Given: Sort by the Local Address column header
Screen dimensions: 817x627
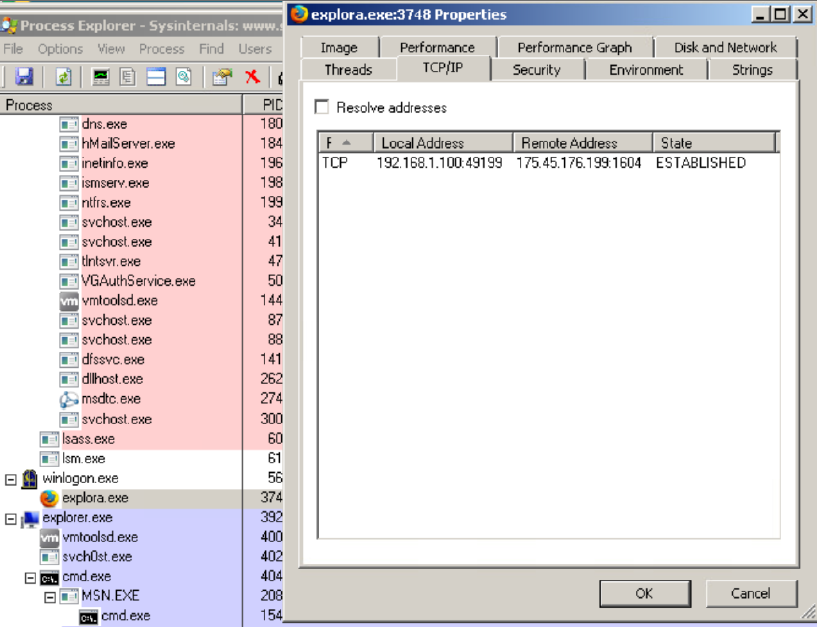Looking at the screenshot, I should (x=443, y=142).
